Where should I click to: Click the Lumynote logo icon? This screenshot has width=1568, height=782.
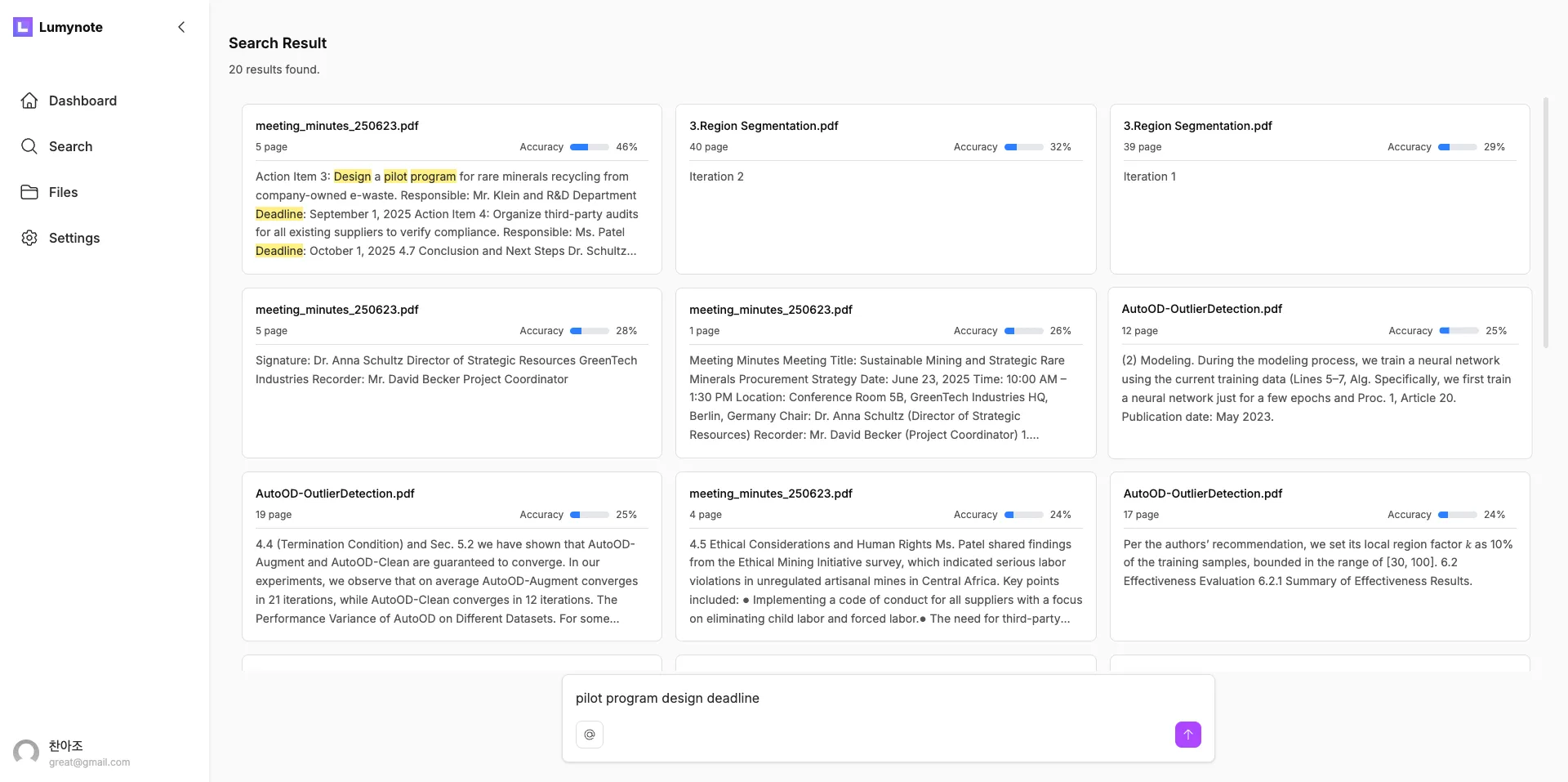pos(23,27)
